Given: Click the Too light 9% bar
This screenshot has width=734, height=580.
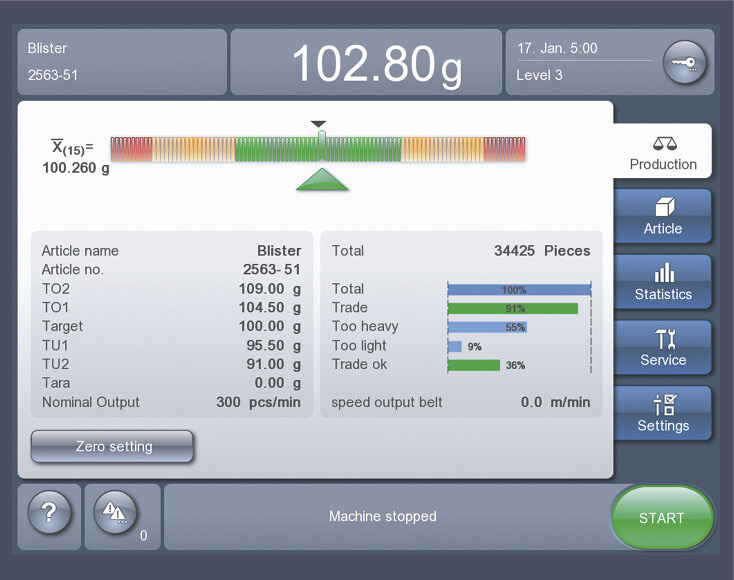Looking at the screenshot, I should click(x=455, y=346).
